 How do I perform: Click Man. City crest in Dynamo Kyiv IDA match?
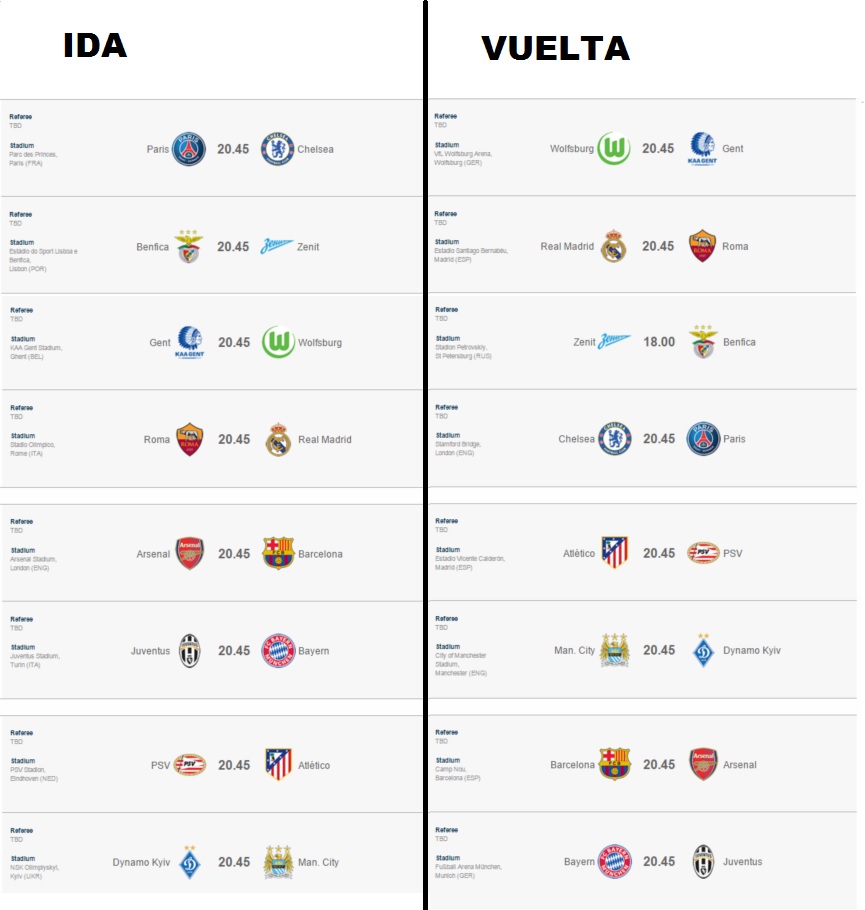pos(277,862)
